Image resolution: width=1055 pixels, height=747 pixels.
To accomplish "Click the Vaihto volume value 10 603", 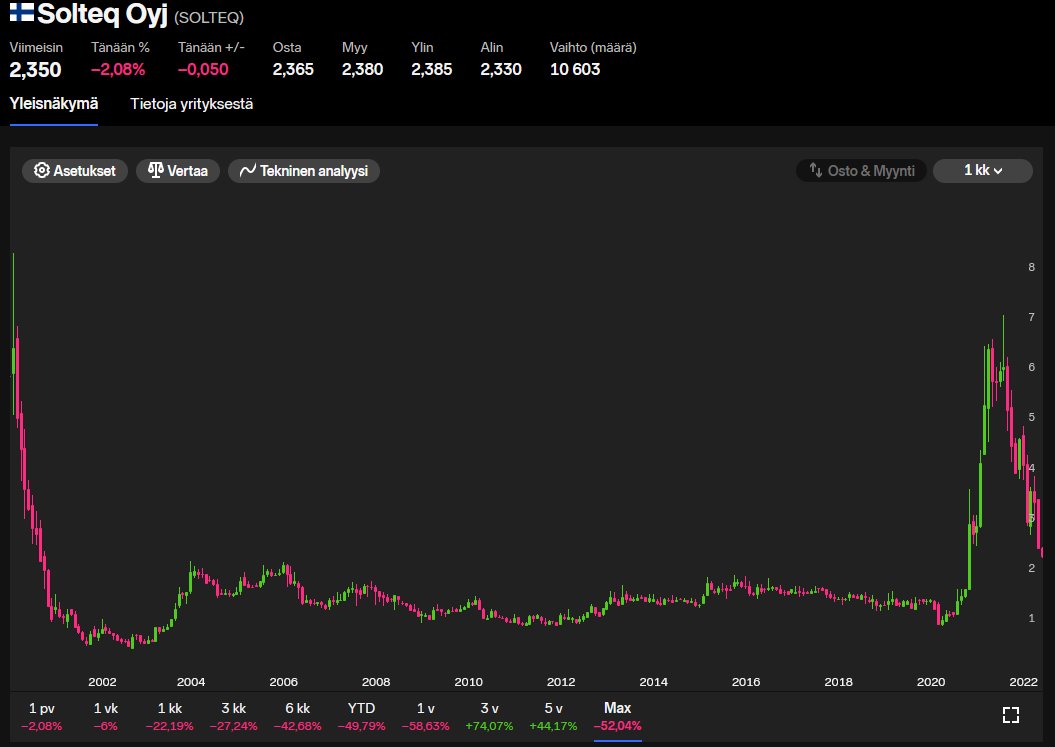I will (x=575, y=69).
